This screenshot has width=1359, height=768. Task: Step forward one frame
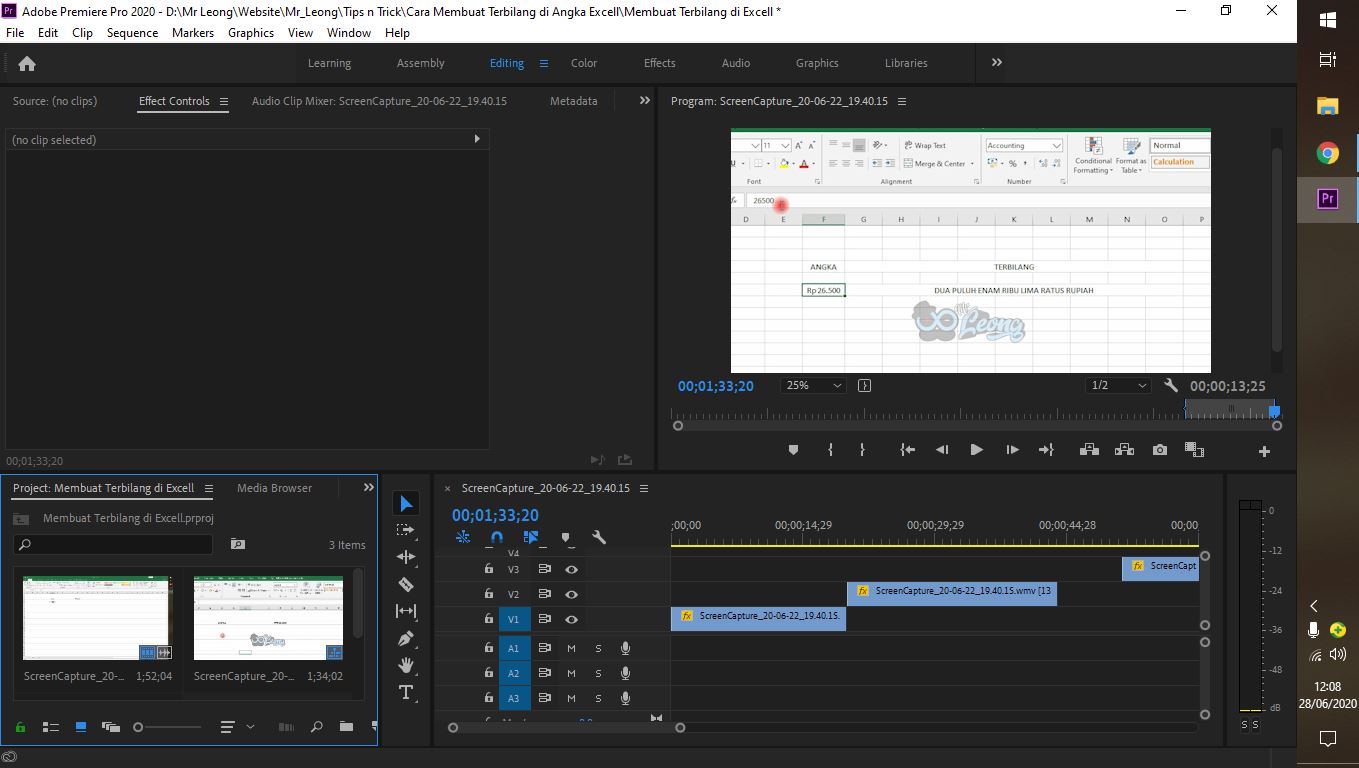(x=1012, y=450)
